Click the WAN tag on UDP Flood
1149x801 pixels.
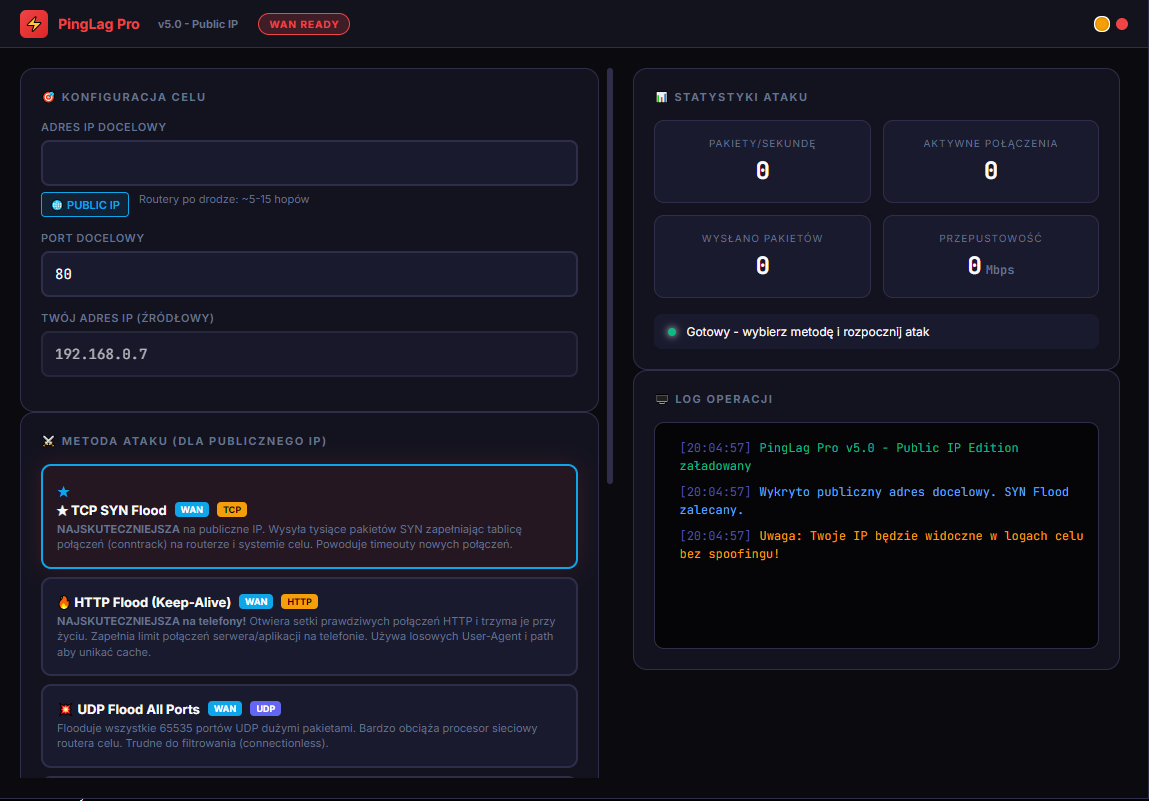point(225,709)
